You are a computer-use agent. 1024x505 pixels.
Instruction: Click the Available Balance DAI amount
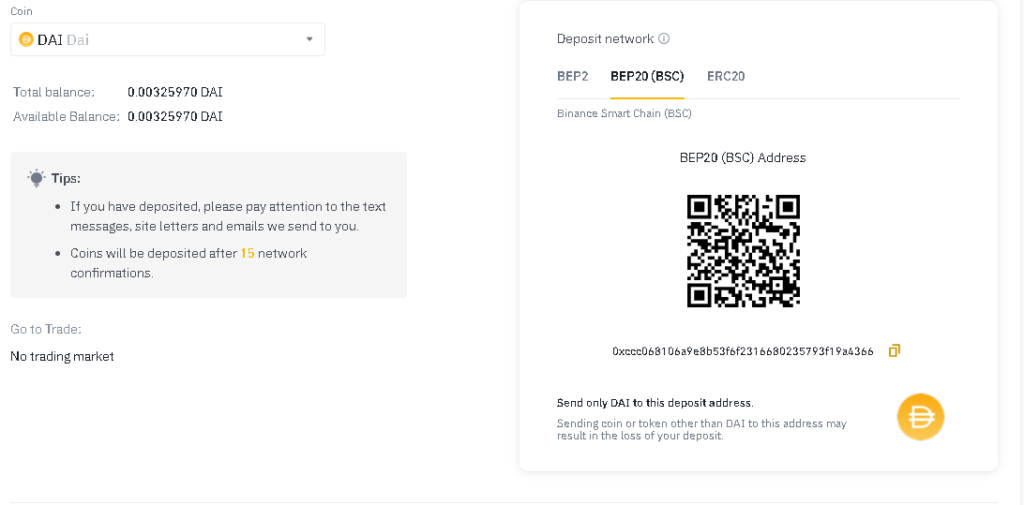pyautogui.click(x=175, y=116)
